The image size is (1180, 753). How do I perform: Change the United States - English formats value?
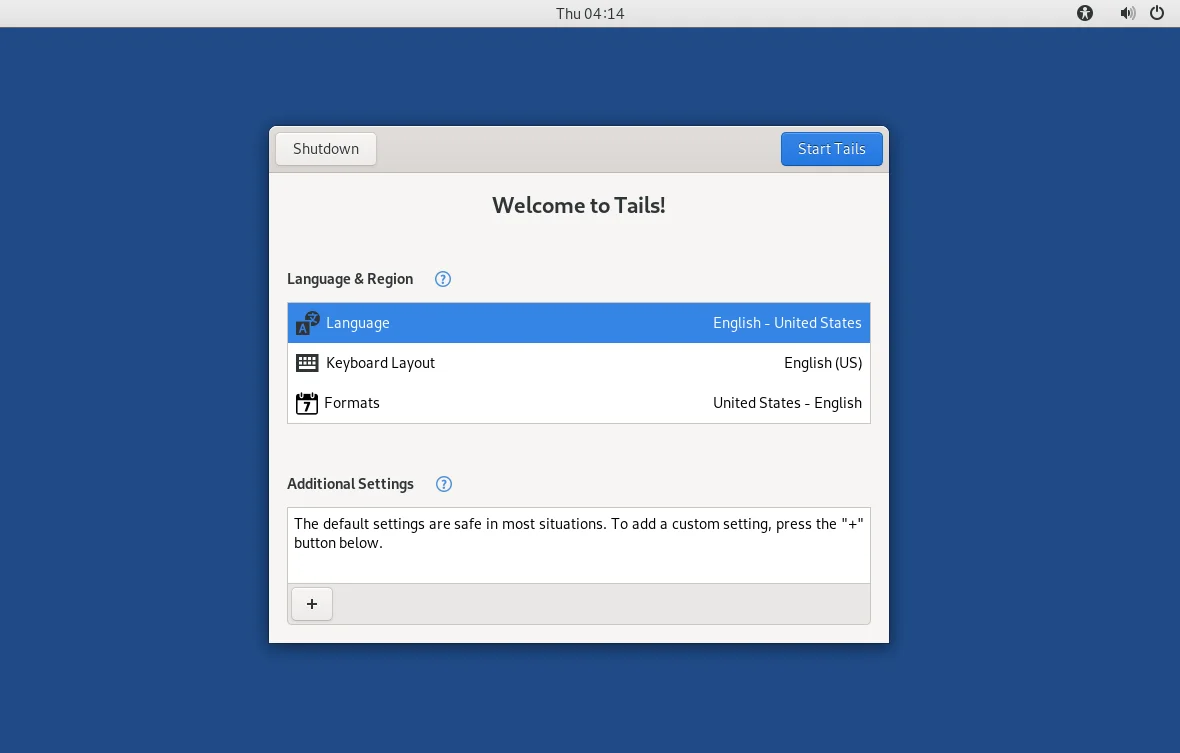coord(787,403)
